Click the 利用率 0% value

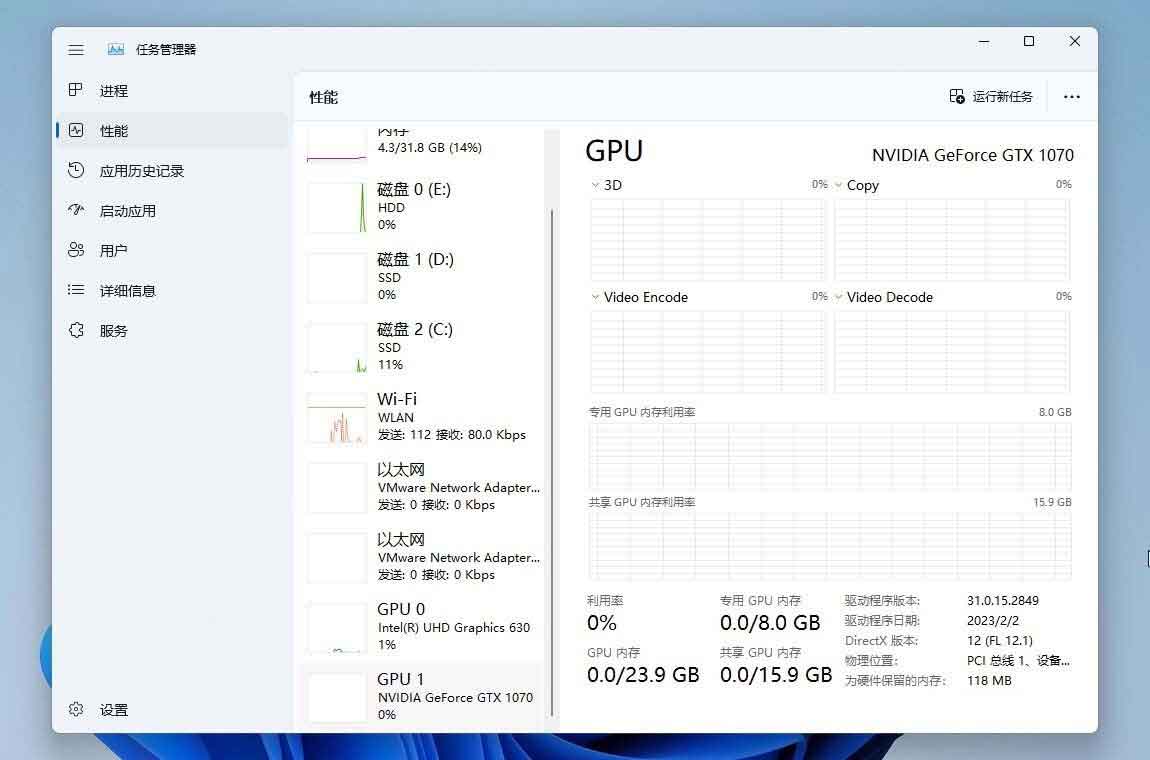tap(601, 623)
